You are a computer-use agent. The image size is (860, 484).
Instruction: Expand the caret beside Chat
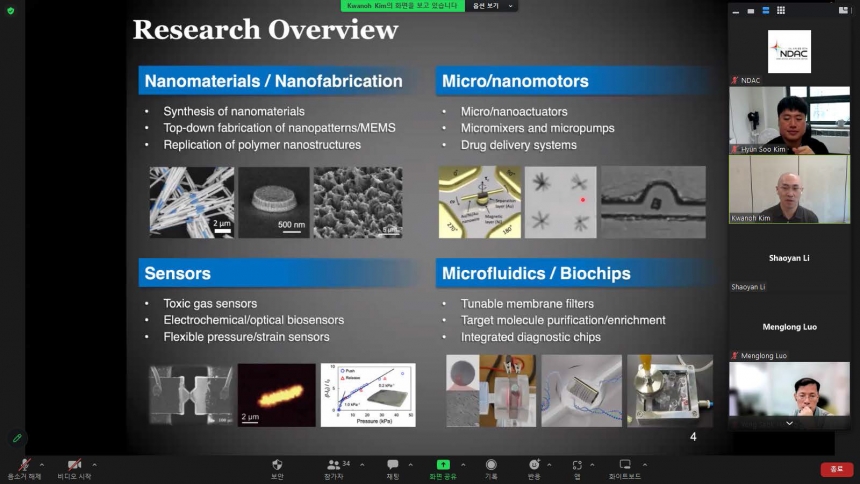(410, 465)
